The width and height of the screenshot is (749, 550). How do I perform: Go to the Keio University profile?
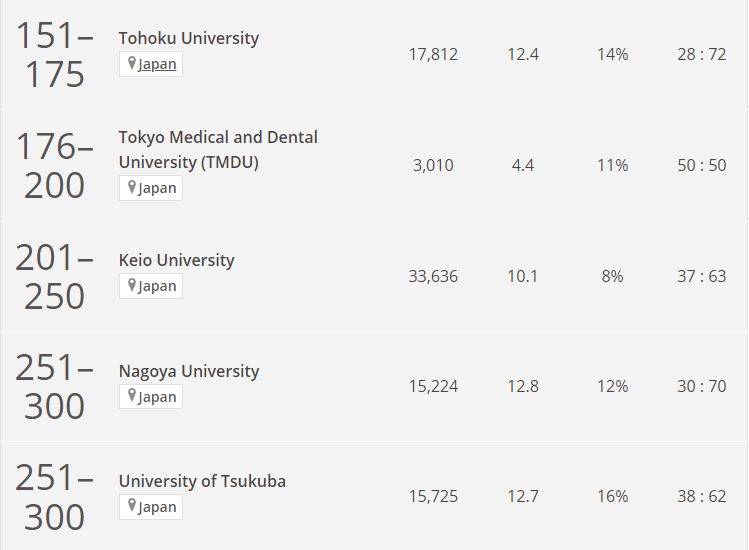pyautogui.click(x=176, y=260)
